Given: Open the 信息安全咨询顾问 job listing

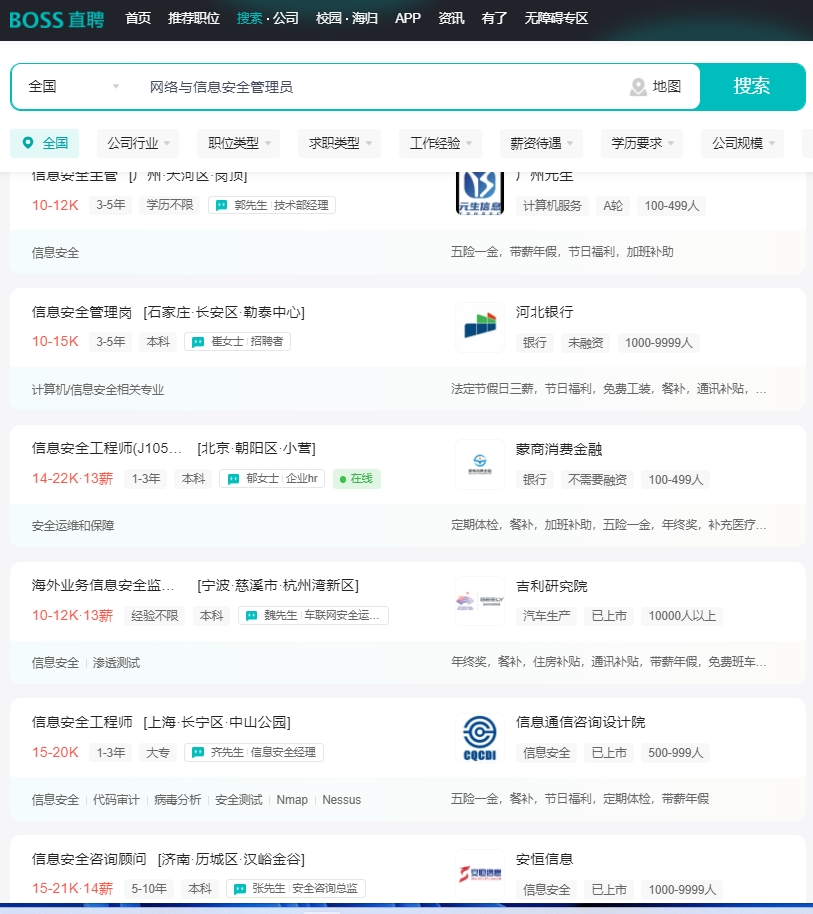Looking at the screenshot, I should point(89,859).
